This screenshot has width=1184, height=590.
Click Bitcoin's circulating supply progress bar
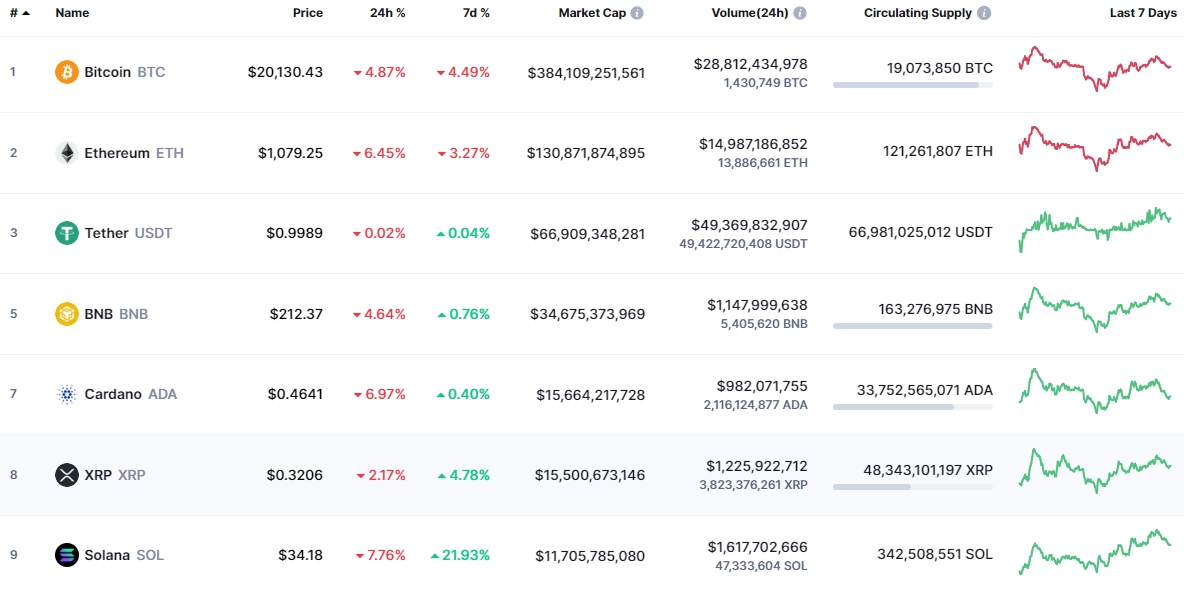[x=913, y=85]
